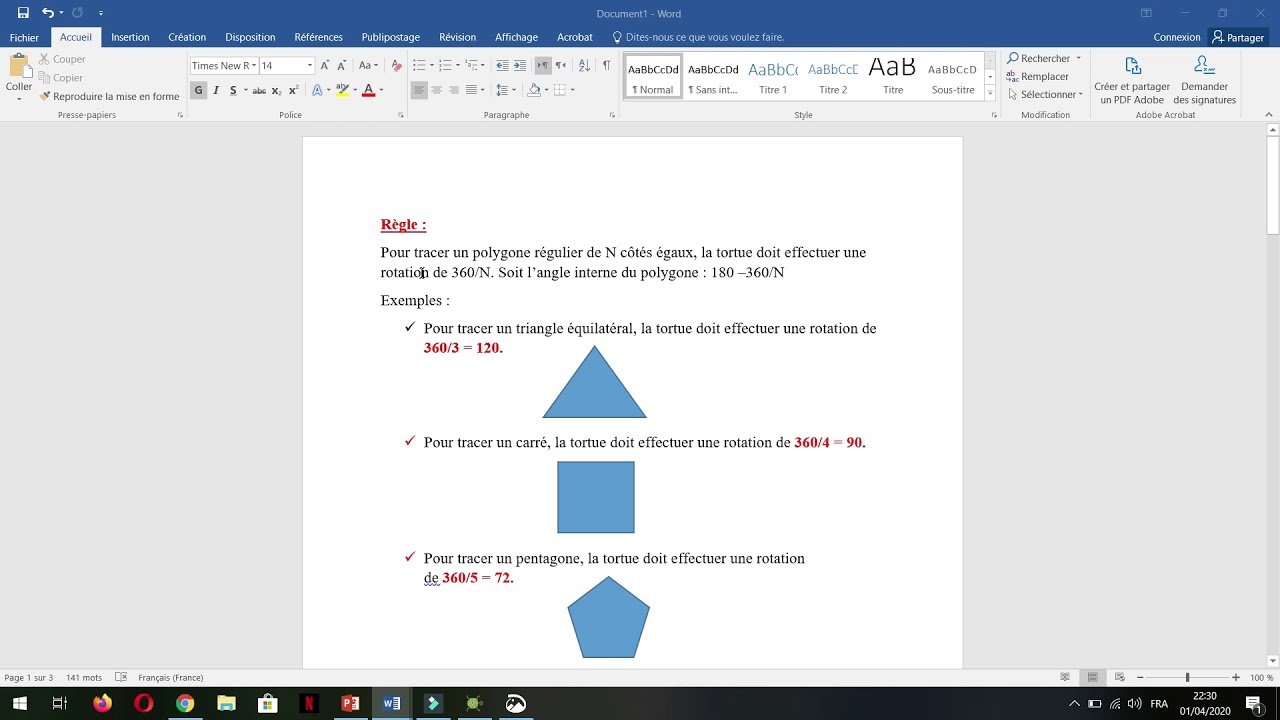The width and height of the screenshot is (1280, 720).
Task: Undo the last action
Action: 47,13
